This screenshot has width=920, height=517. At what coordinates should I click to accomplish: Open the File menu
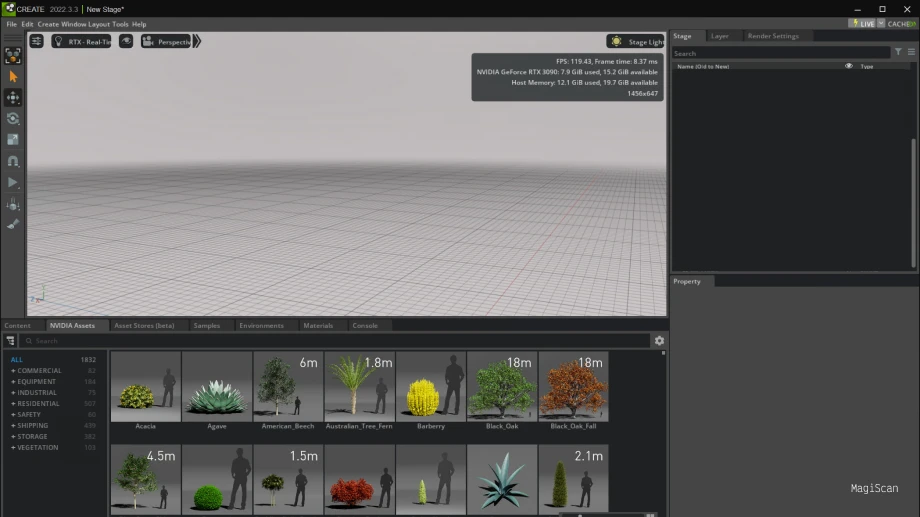(x=12, y=24)
